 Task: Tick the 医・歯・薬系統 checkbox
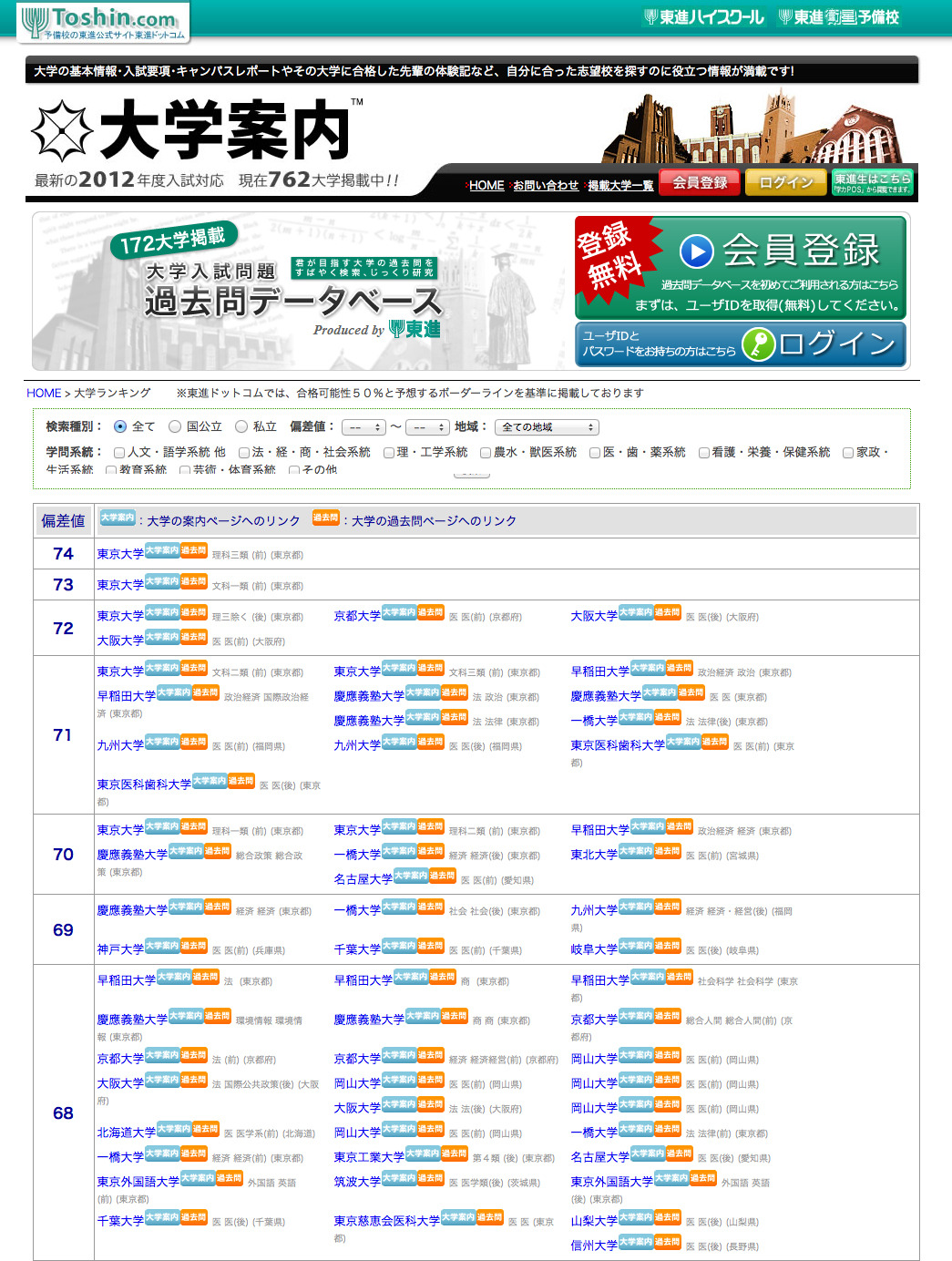coord(595,453)
